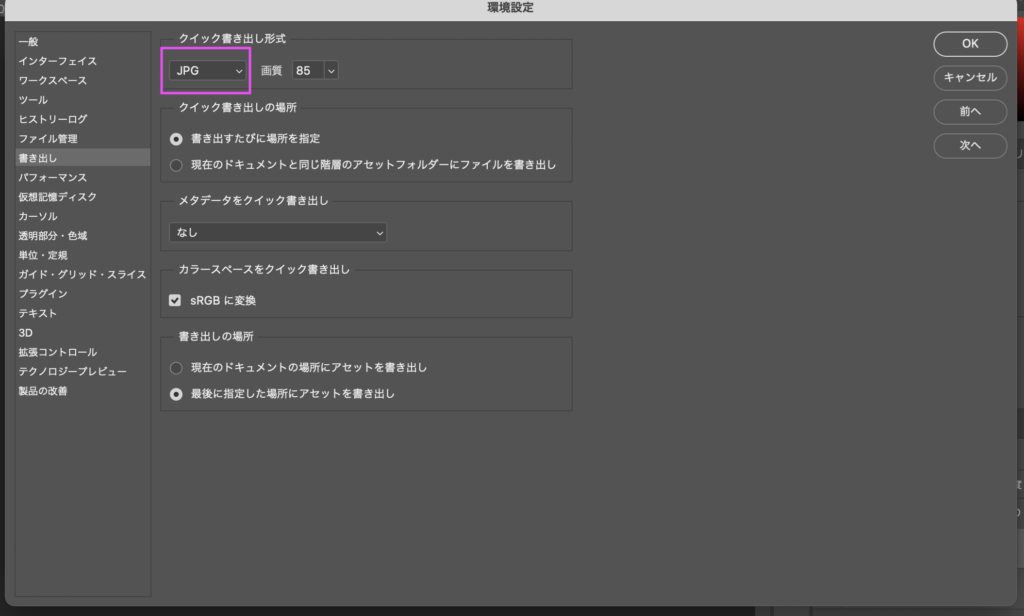Toggle the sRGB に変換 checkbox
The height and width of the screenshot is (616, 1024).
[176, 300]
